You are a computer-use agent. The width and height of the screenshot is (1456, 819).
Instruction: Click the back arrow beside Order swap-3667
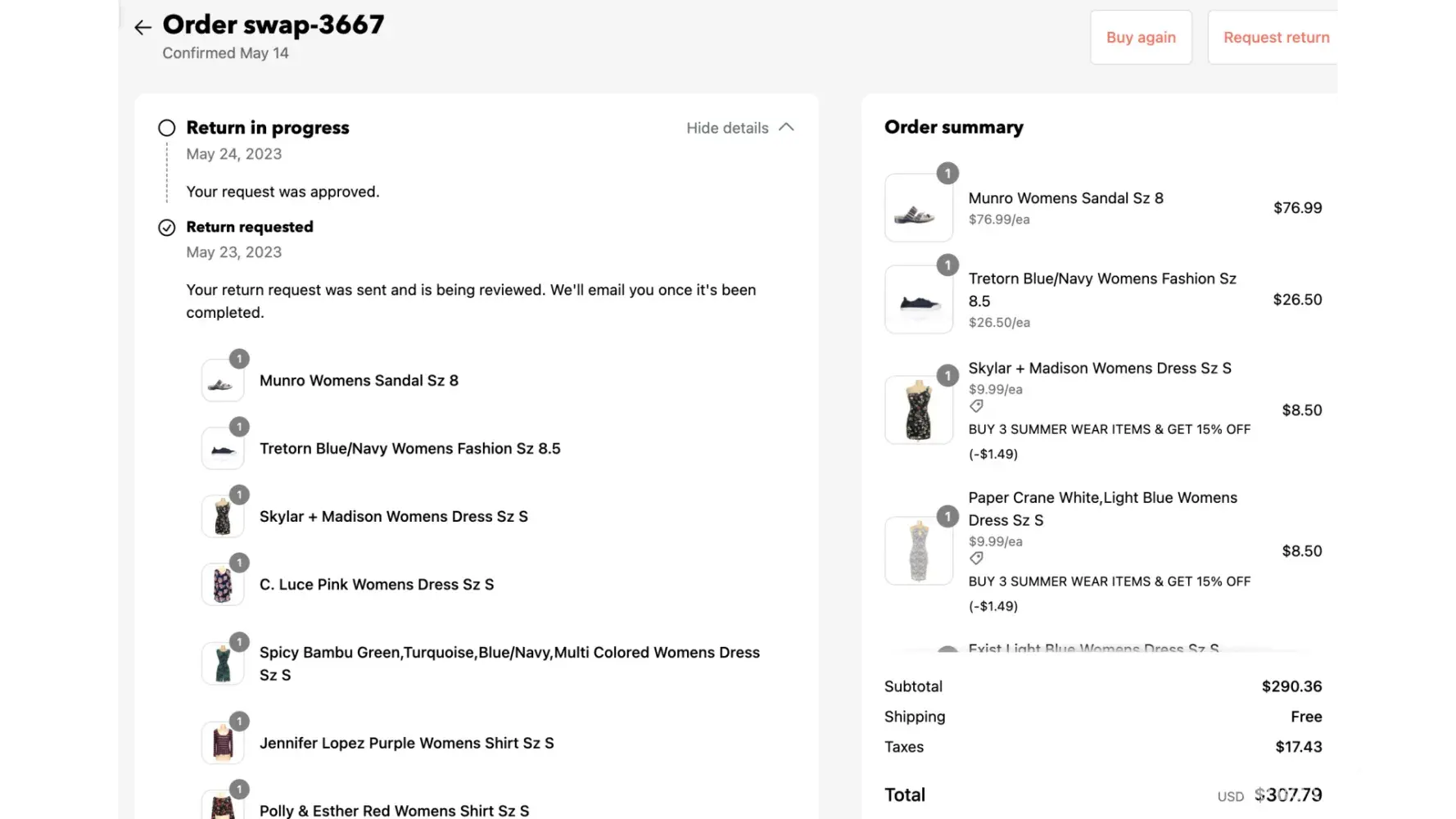pos(142,28)
